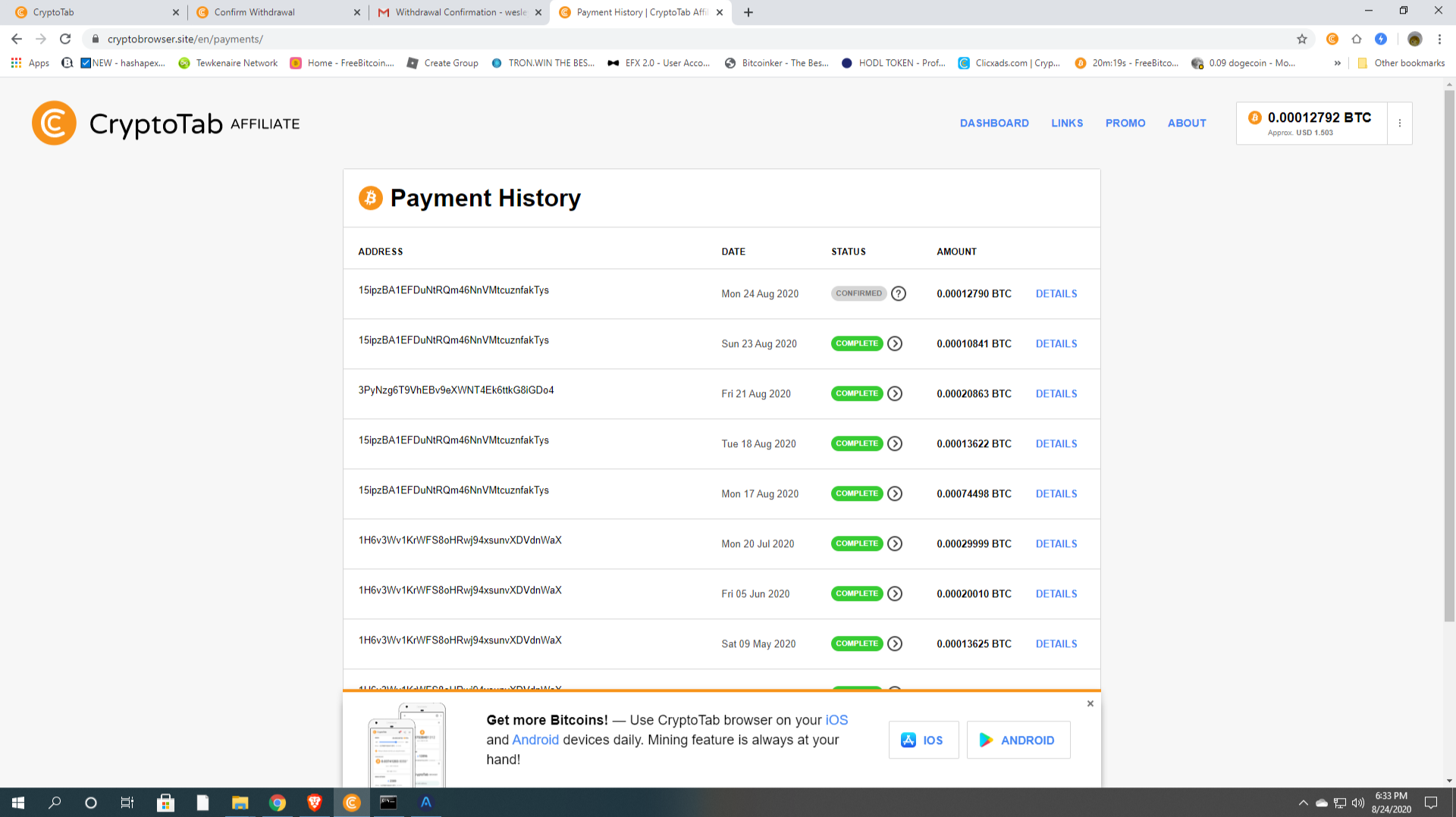Viewport: 1456px width, 817px height.
Task: Click the CONFIRMED status badge
Action: tap(858, 293)
